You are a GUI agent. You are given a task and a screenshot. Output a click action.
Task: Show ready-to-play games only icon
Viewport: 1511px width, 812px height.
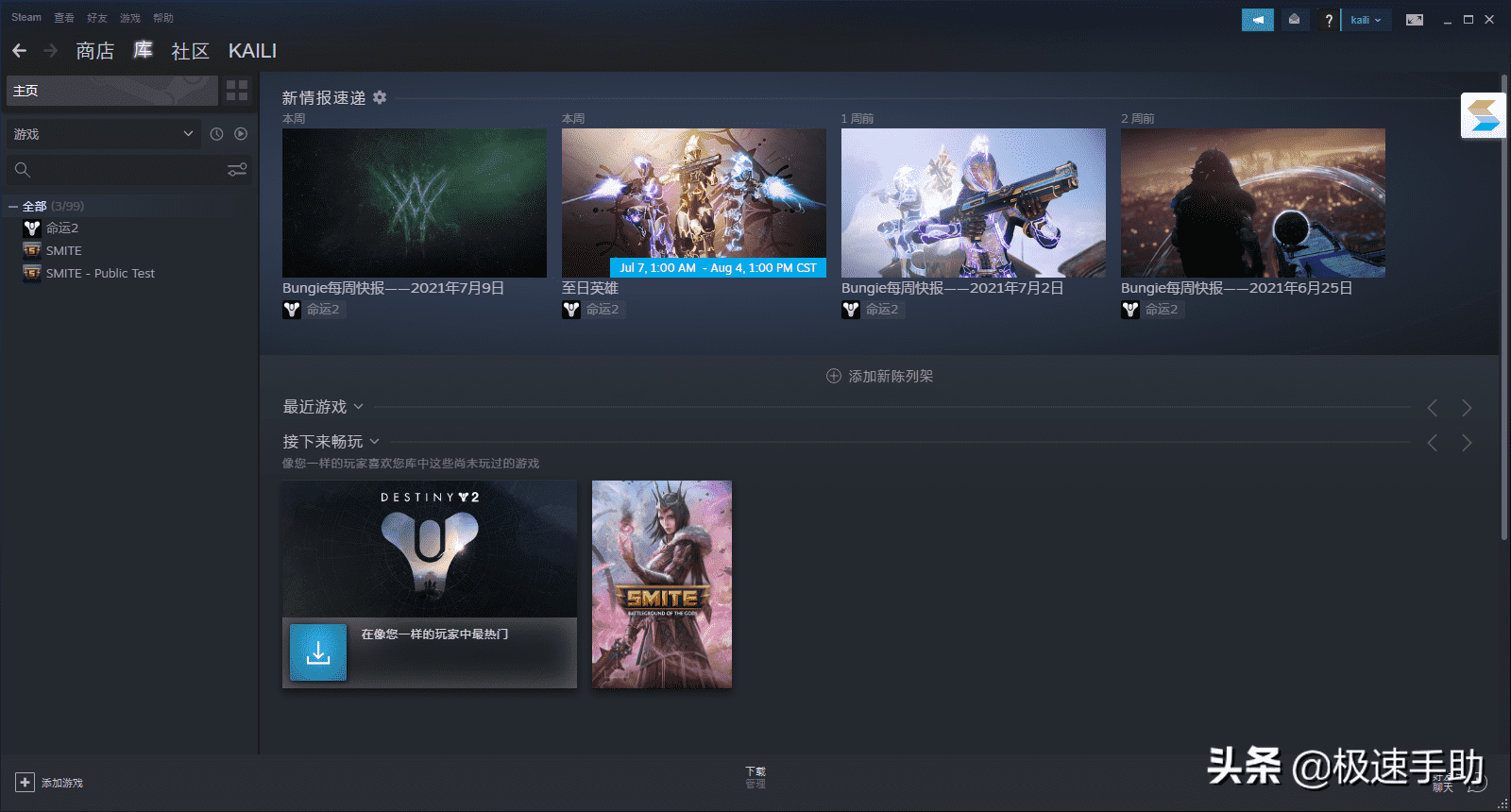(241, 134)
